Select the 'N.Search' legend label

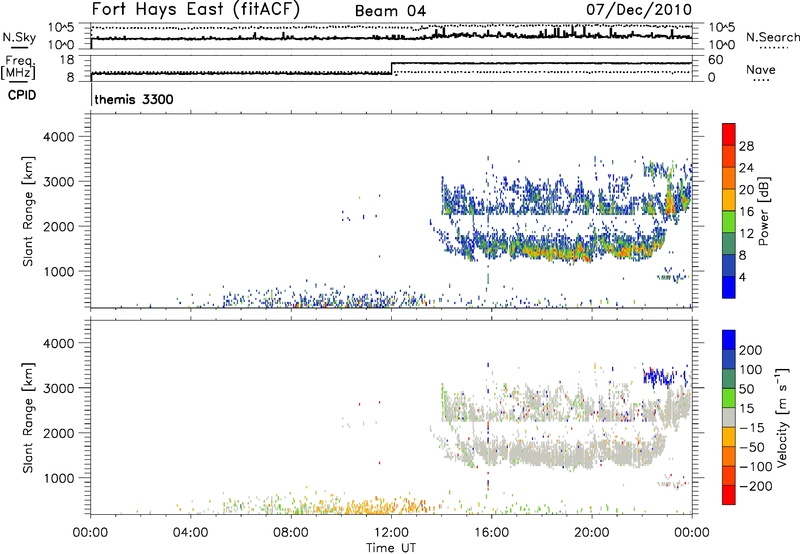772,37
